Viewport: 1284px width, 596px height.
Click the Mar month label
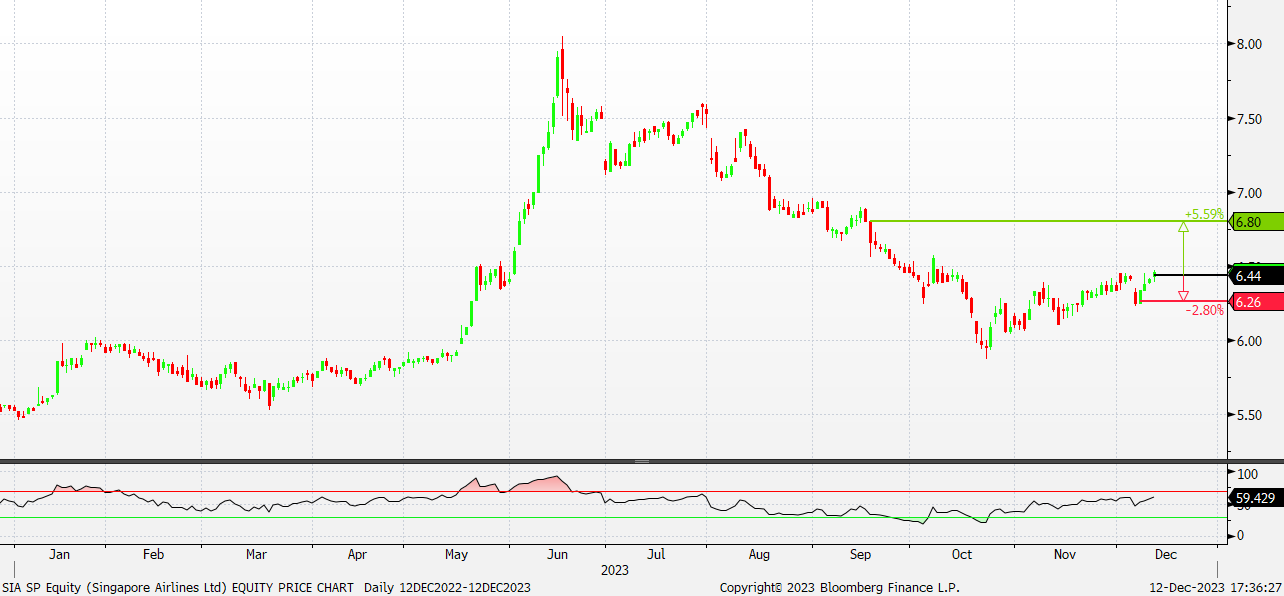pyautogui.click(x=256, y=553)
